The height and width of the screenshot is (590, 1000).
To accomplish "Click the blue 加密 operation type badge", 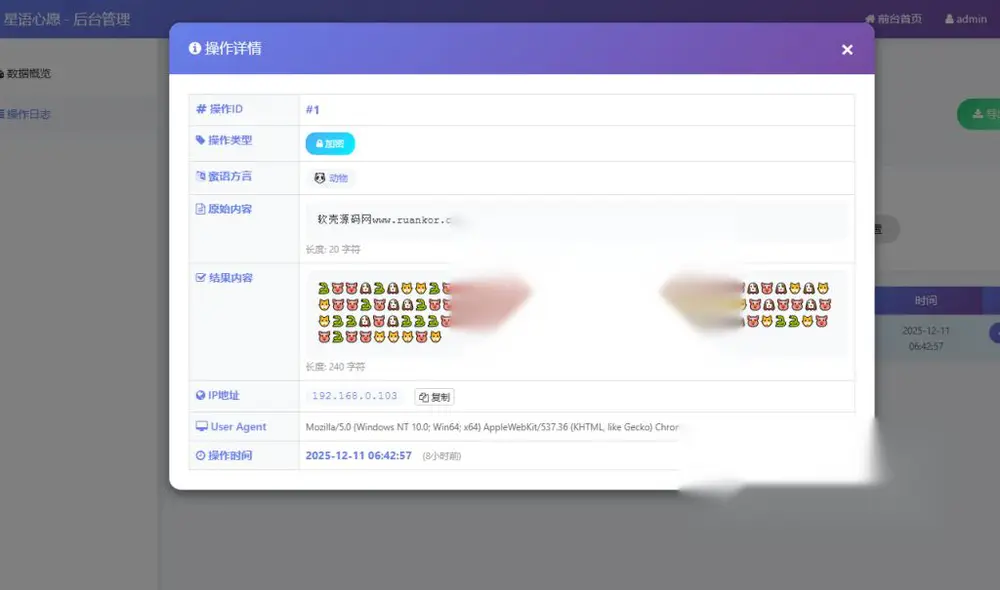I will pos(330,144).
